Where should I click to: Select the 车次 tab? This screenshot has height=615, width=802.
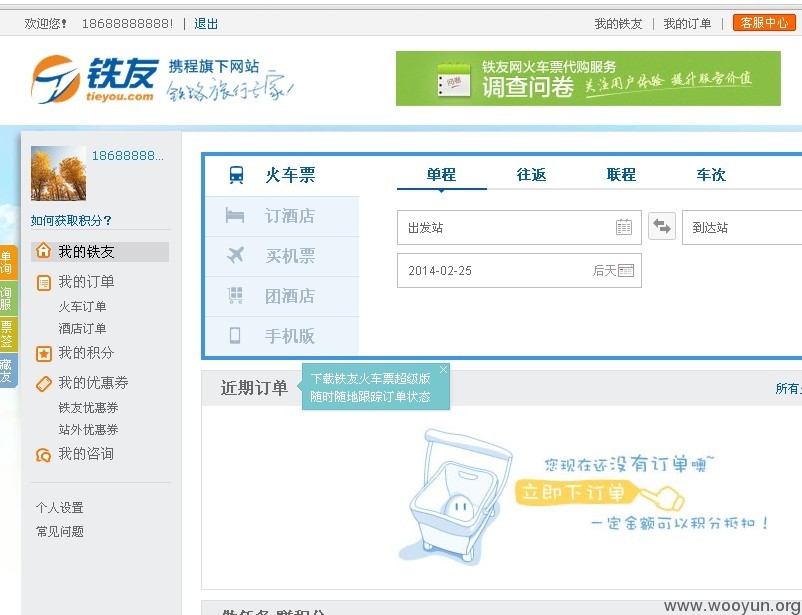711,175
